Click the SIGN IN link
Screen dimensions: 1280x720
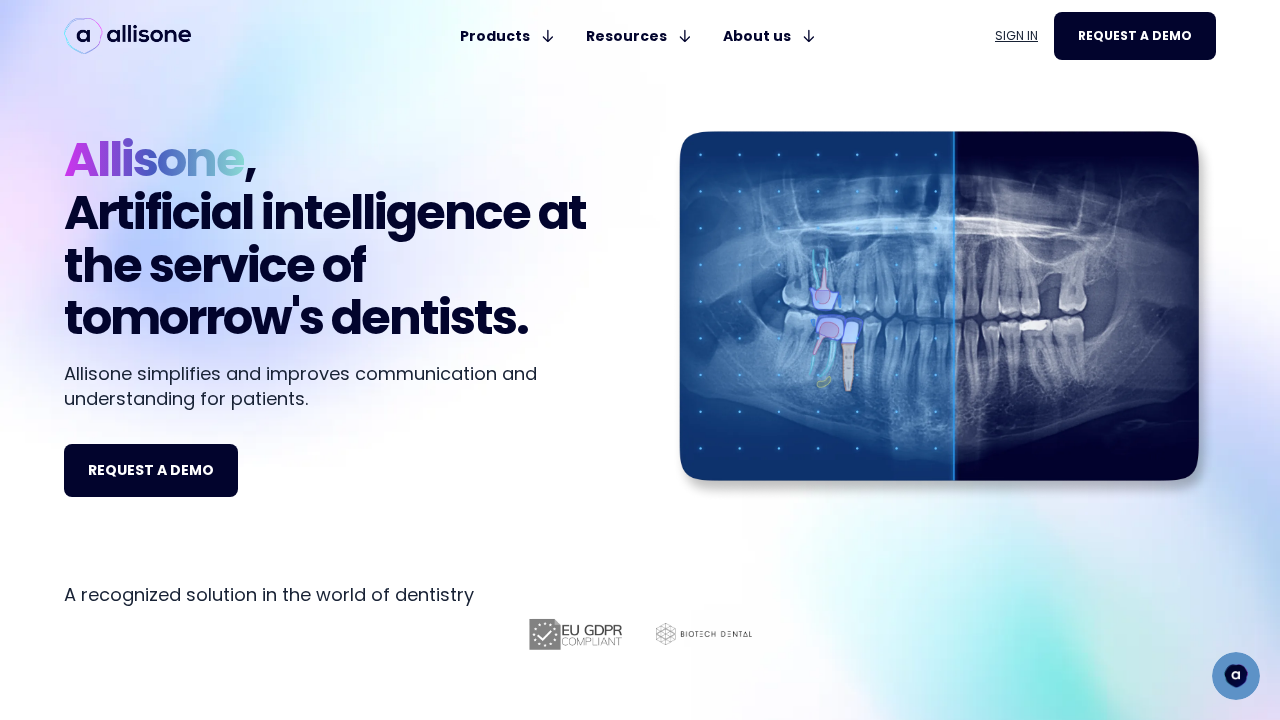click(x=1016, y=35)
